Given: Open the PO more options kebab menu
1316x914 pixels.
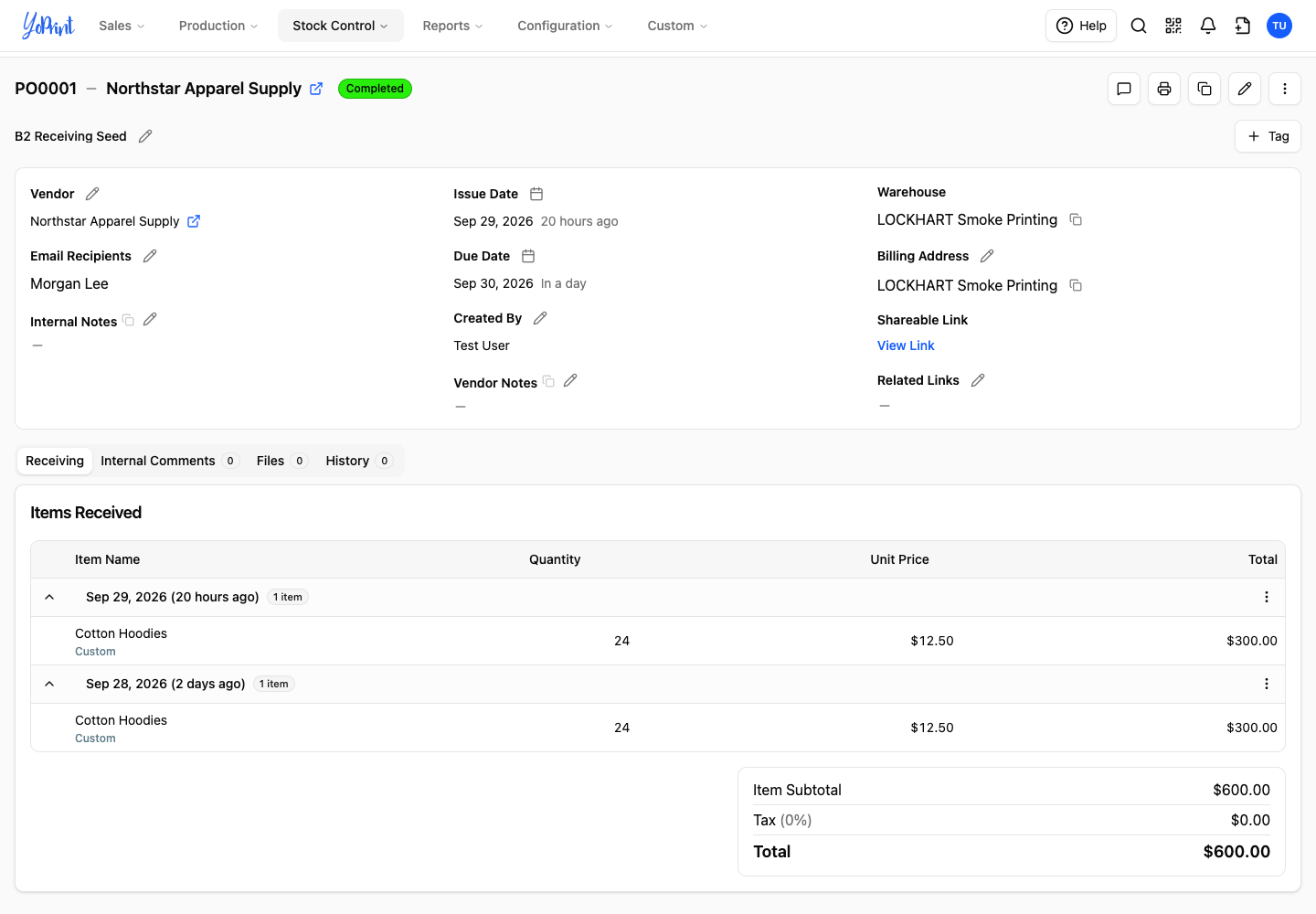Looking at the screenshot, I should pos(1285,89).
